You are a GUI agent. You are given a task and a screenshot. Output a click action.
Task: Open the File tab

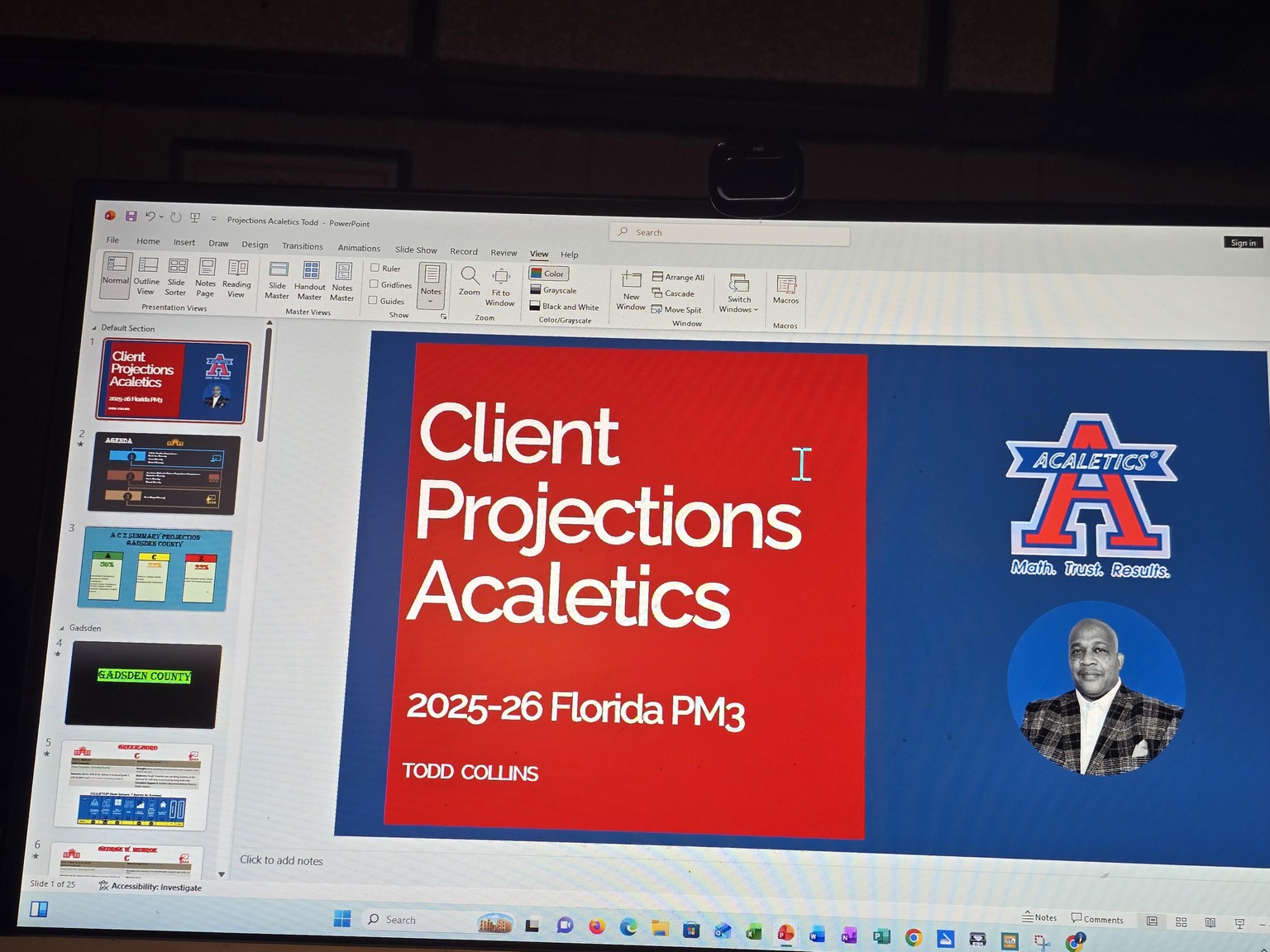112,240
